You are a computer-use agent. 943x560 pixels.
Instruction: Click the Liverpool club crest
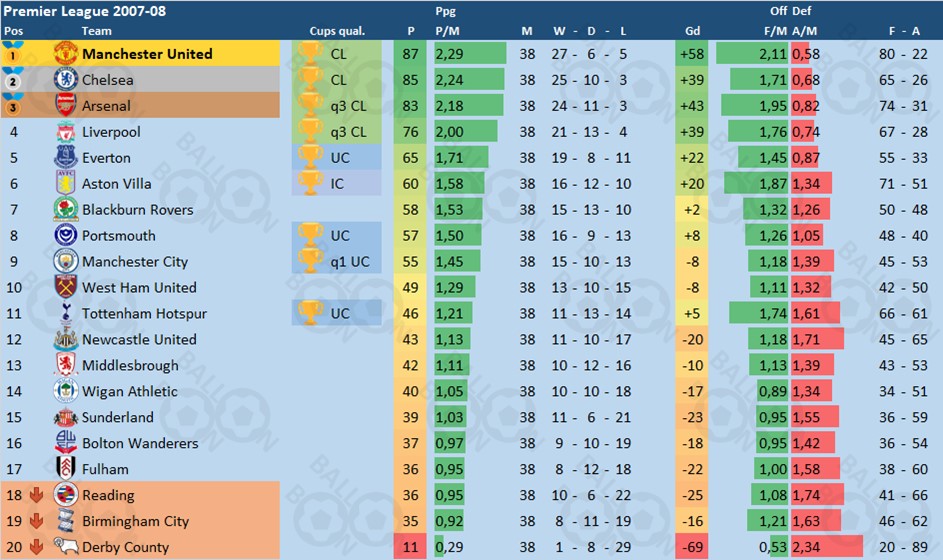pos(66,132)
